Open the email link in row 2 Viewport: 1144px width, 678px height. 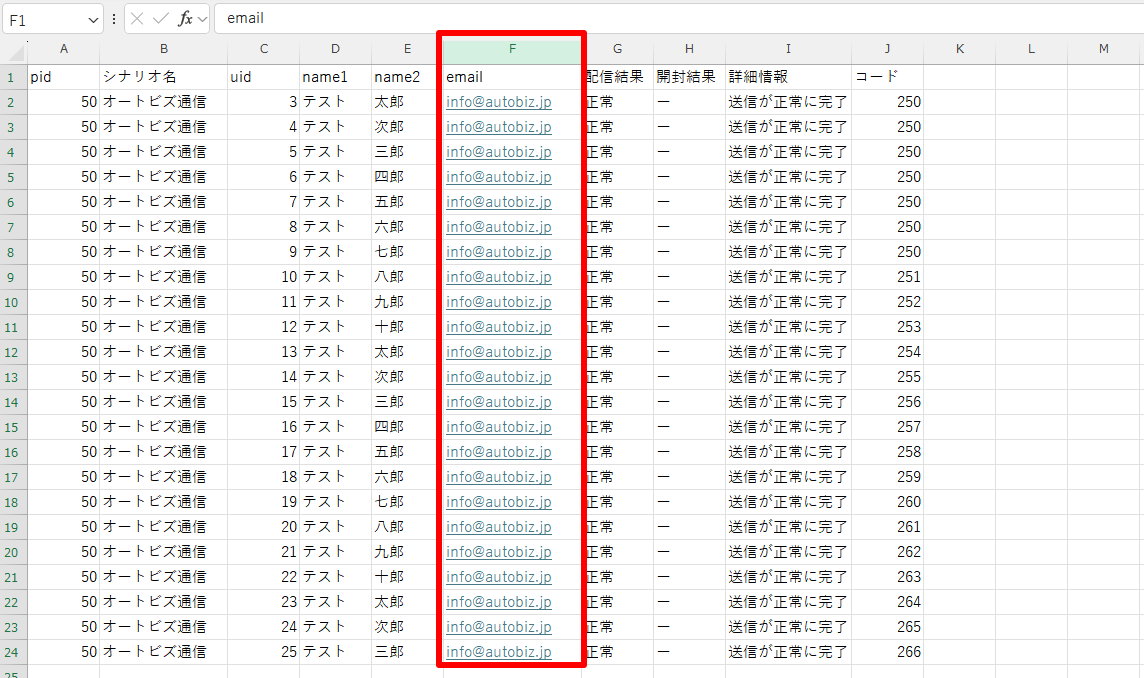pyautogui.click(x=498, y=102)
